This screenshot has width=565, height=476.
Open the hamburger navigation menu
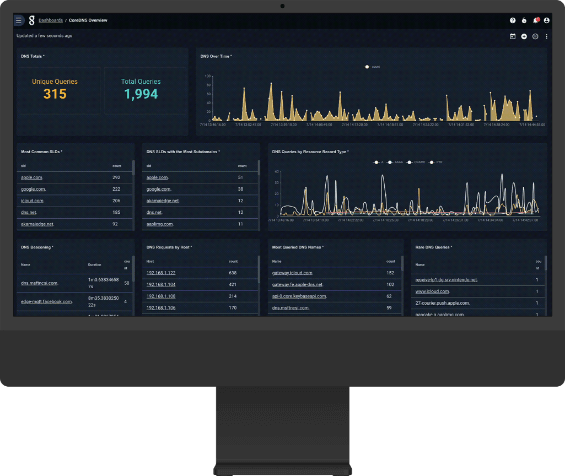19,21
